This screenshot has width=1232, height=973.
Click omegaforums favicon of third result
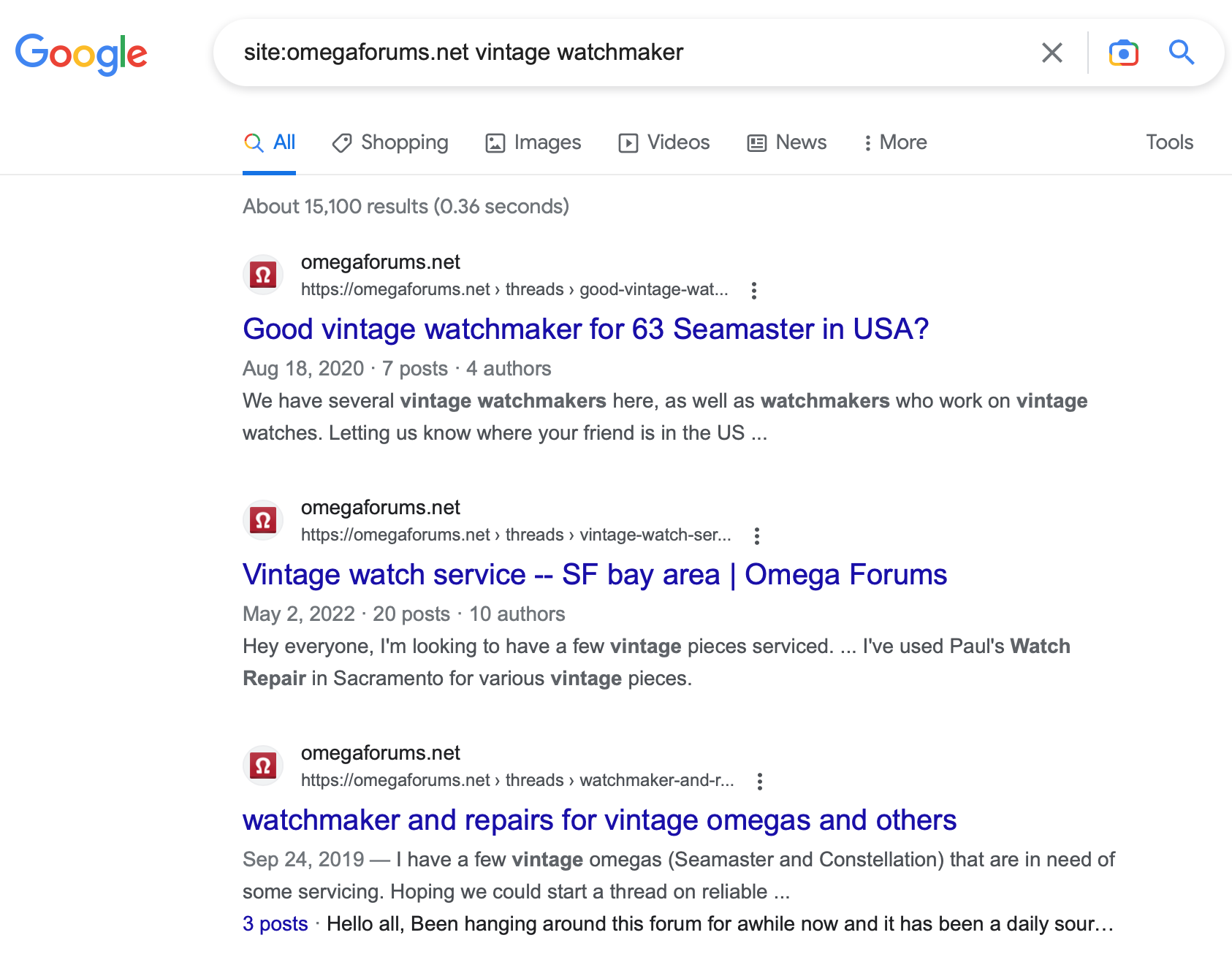263,766
